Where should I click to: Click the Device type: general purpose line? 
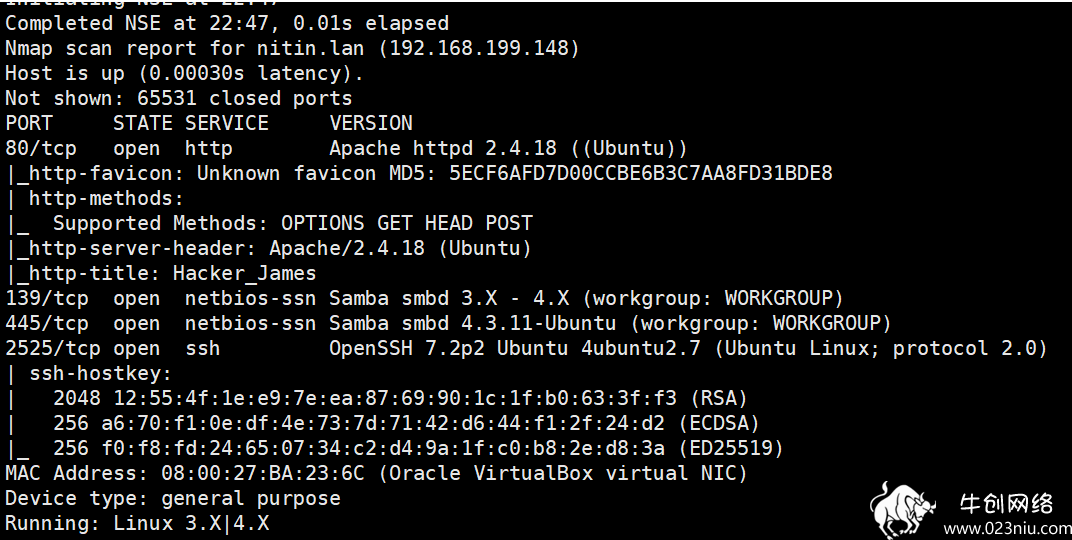[173, 498]
